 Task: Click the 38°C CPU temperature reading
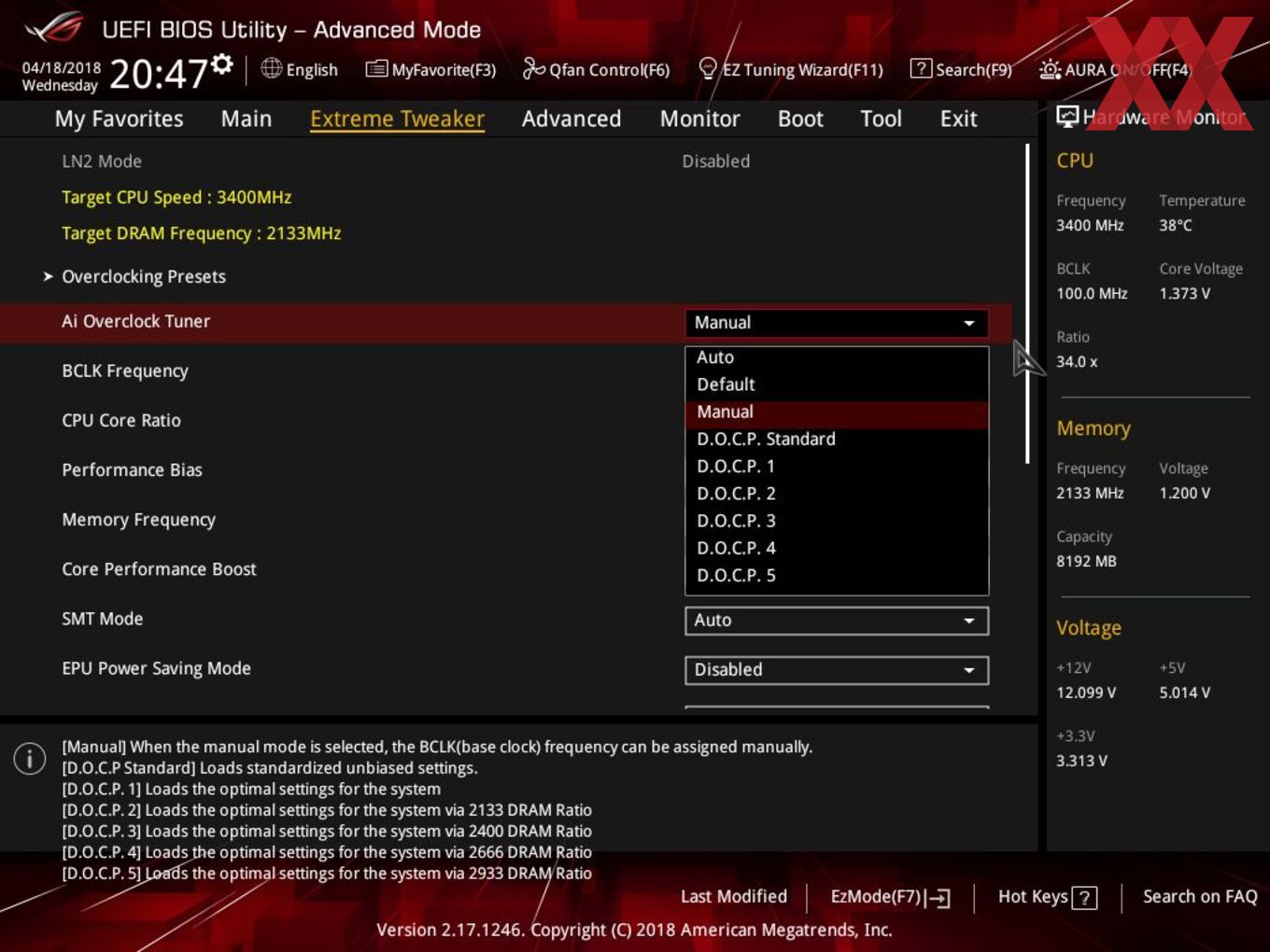tap(1175, 225)
